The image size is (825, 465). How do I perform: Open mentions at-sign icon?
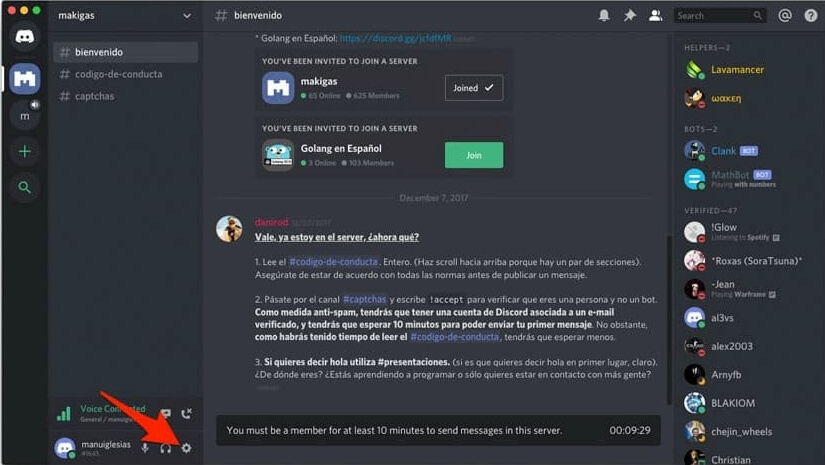pyautogui.click(x=784, y=16)
